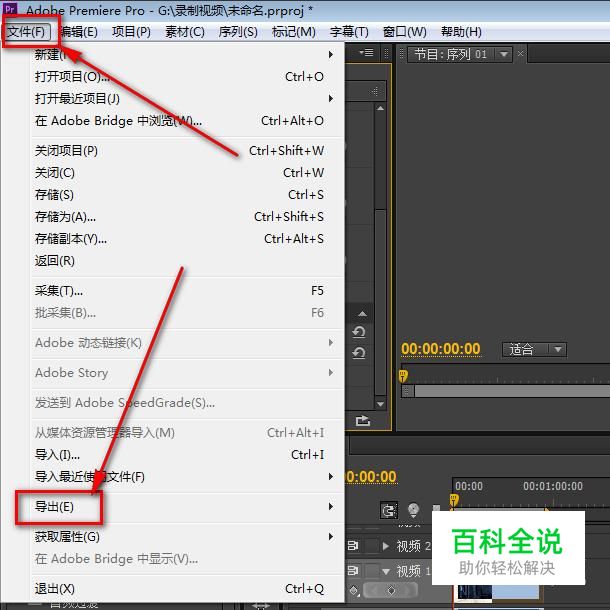
Task: Click the small up-triangle button in the left panel
Action: click(x=362, y=314)
